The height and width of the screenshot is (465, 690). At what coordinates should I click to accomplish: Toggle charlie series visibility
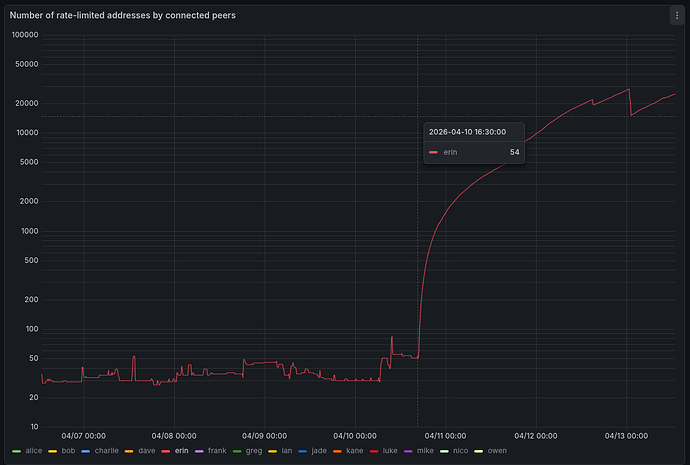click(x=106, y=451)
